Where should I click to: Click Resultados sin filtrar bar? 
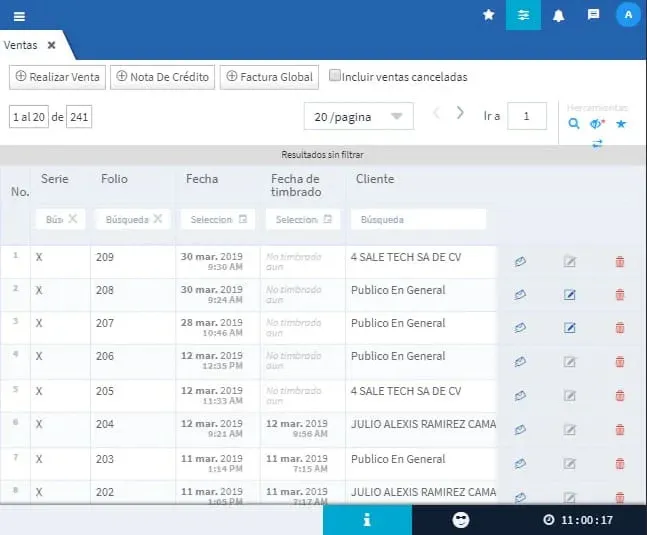323,155
